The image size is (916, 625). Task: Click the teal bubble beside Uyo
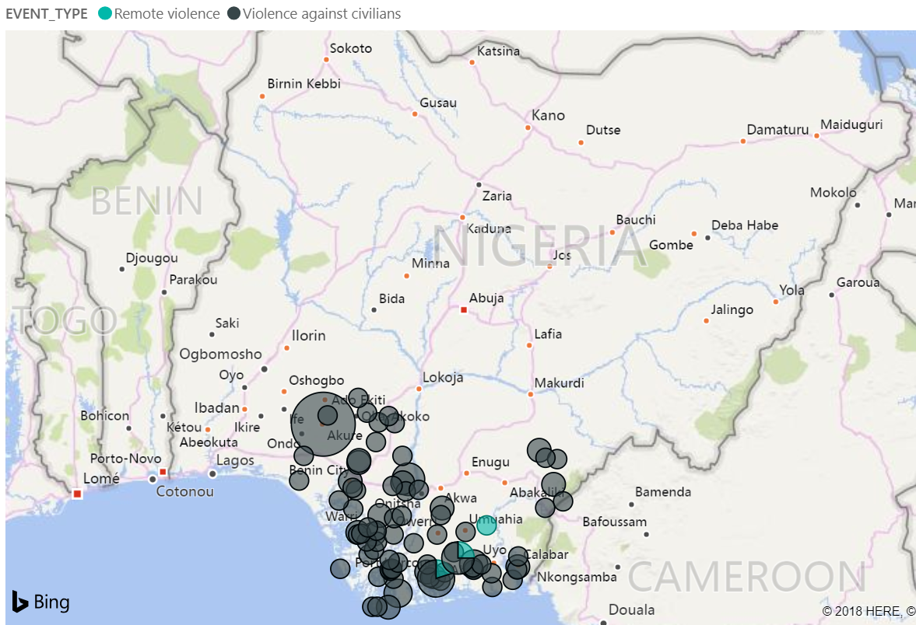tap(464, 552)
